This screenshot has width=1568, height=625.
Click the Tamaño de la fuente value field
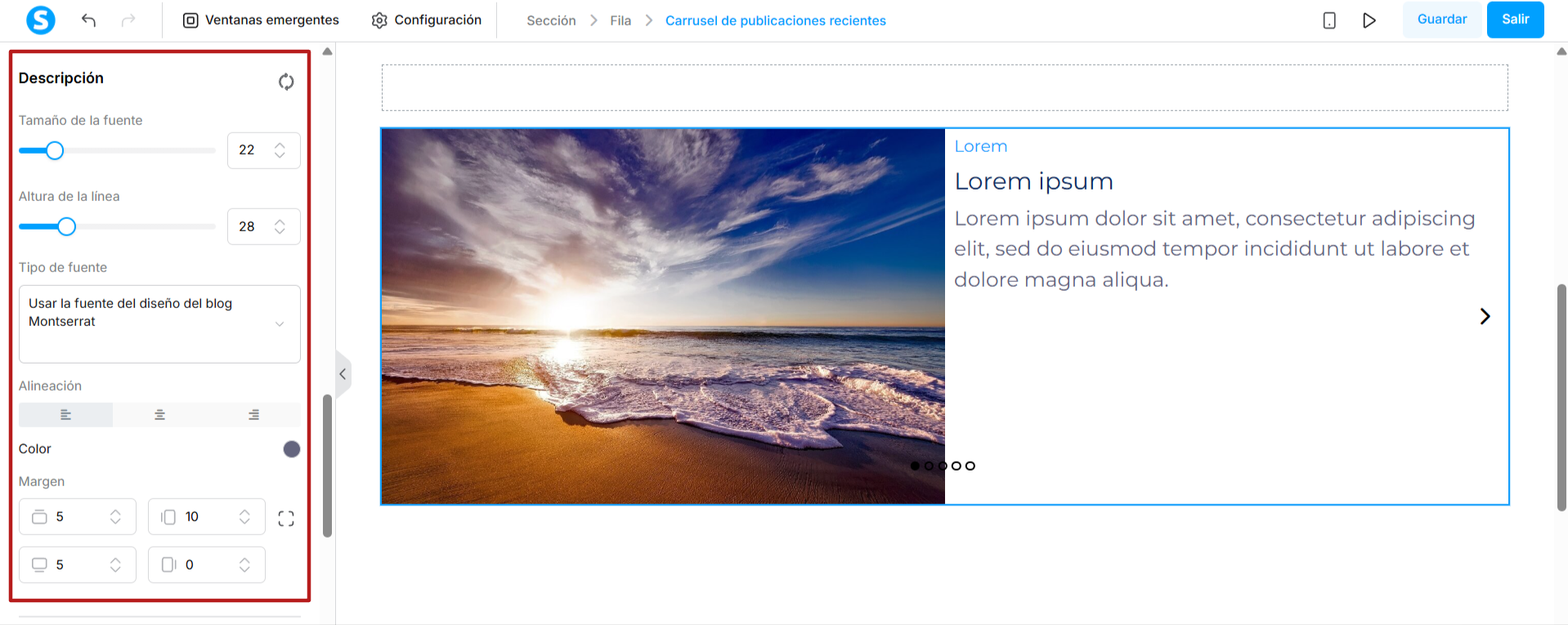point(263,150)
